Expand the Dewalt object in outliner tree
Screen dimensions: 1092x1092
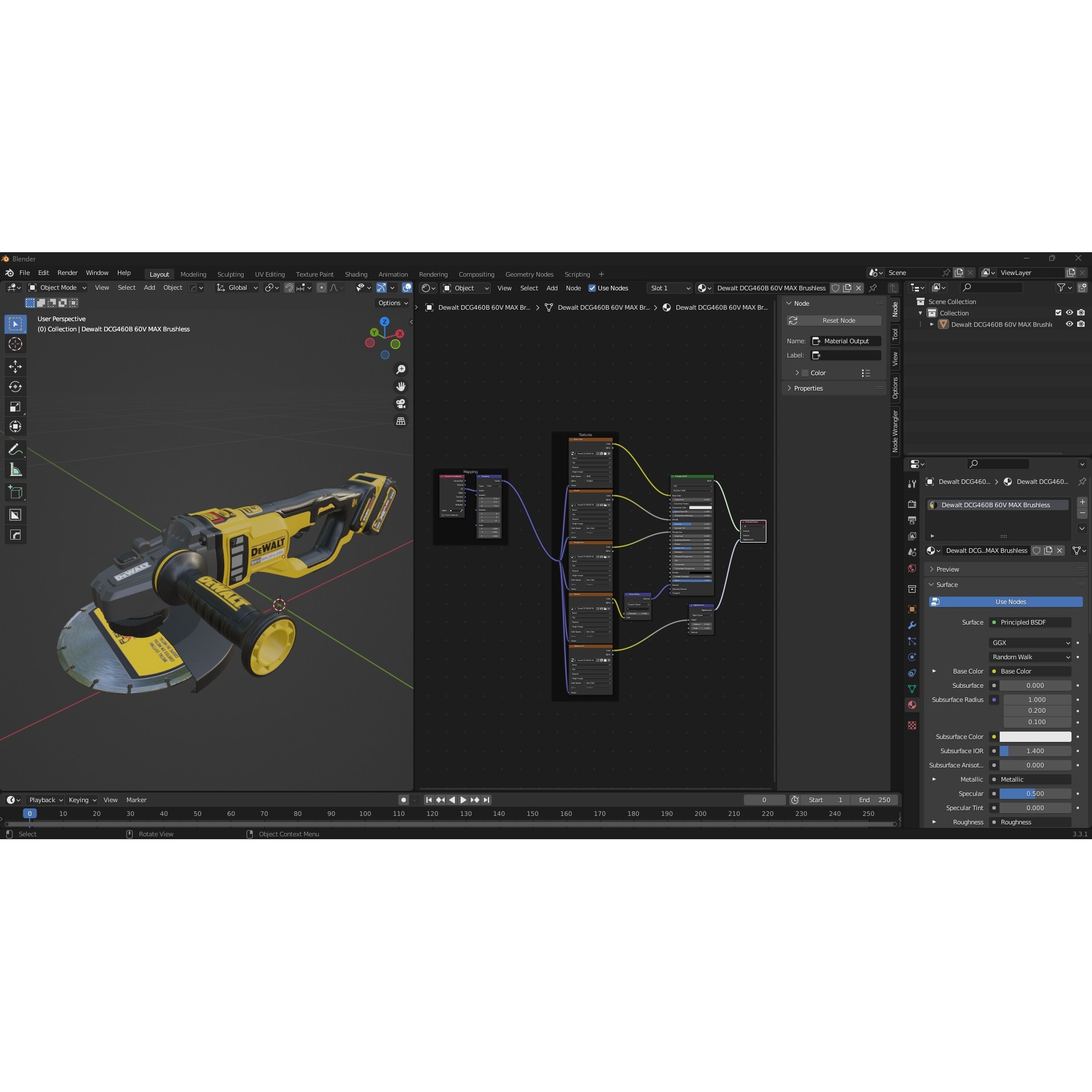click(932, 324)
